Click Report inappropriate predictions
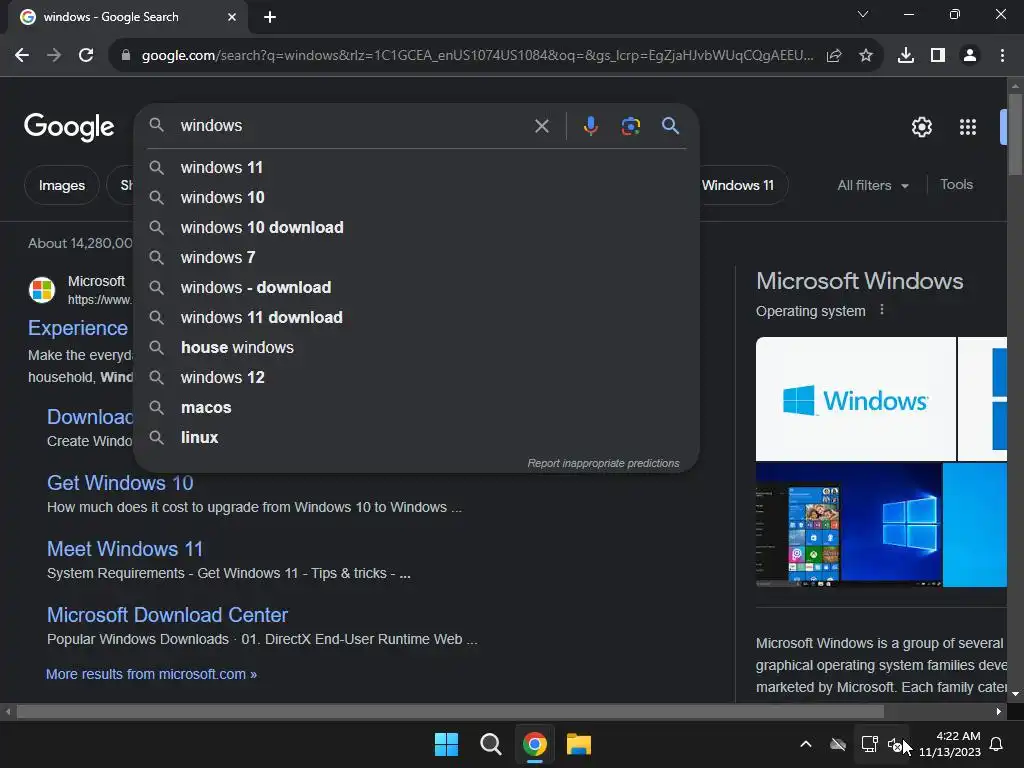1024x768 pixels. point(603,463)
